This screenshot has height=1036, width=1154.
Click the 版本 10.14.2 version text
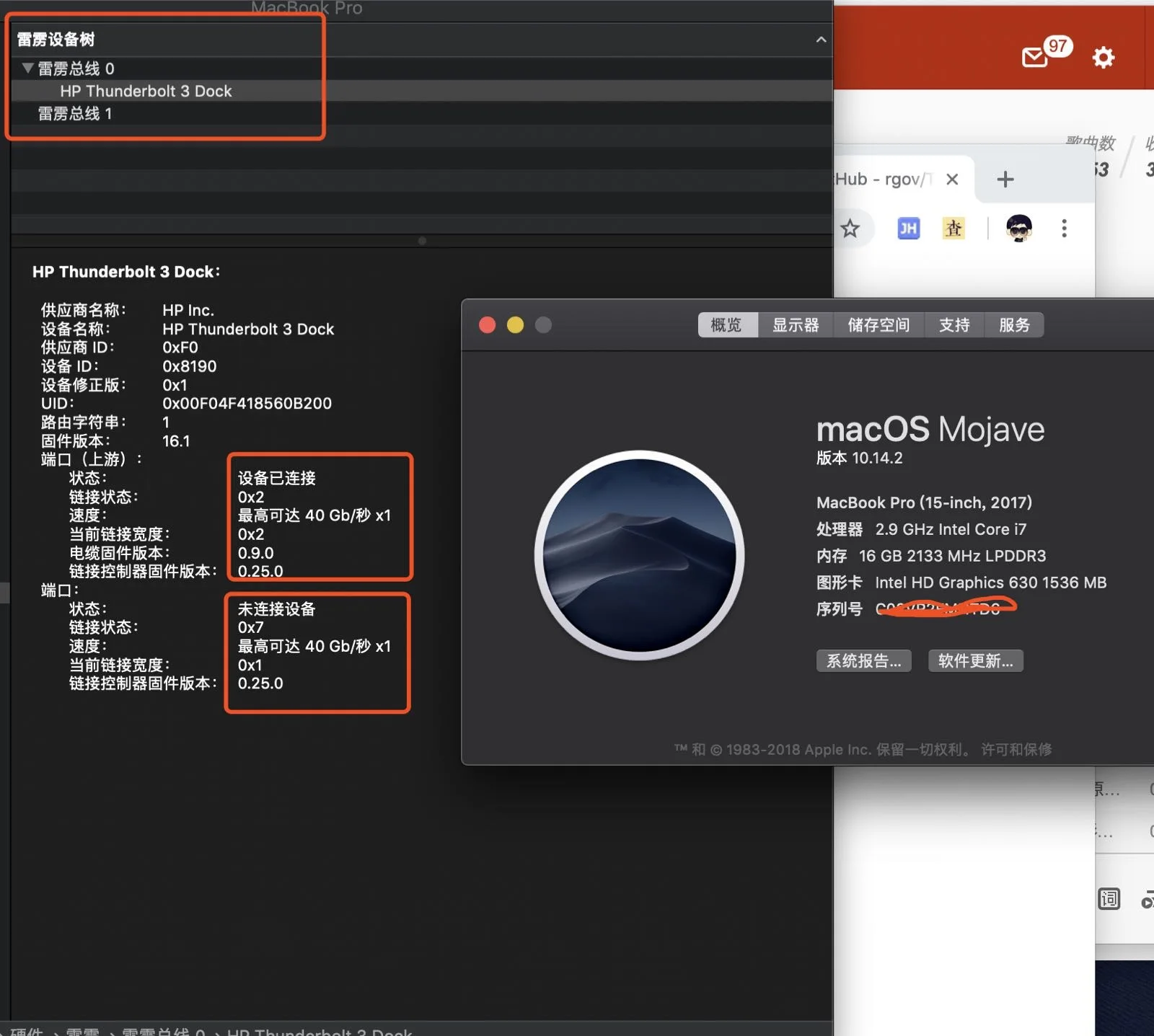pyautogui.click(x=859, y=458)
